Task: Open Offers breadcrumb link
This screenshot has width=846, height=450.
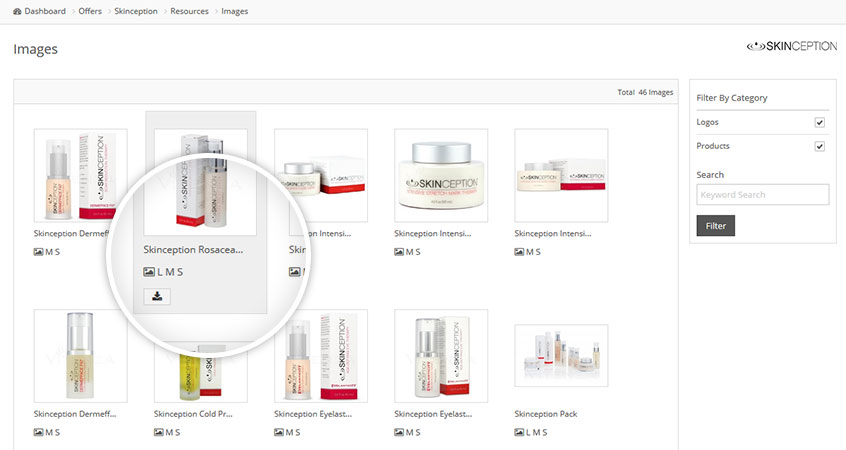Action: tap(90, 11)
